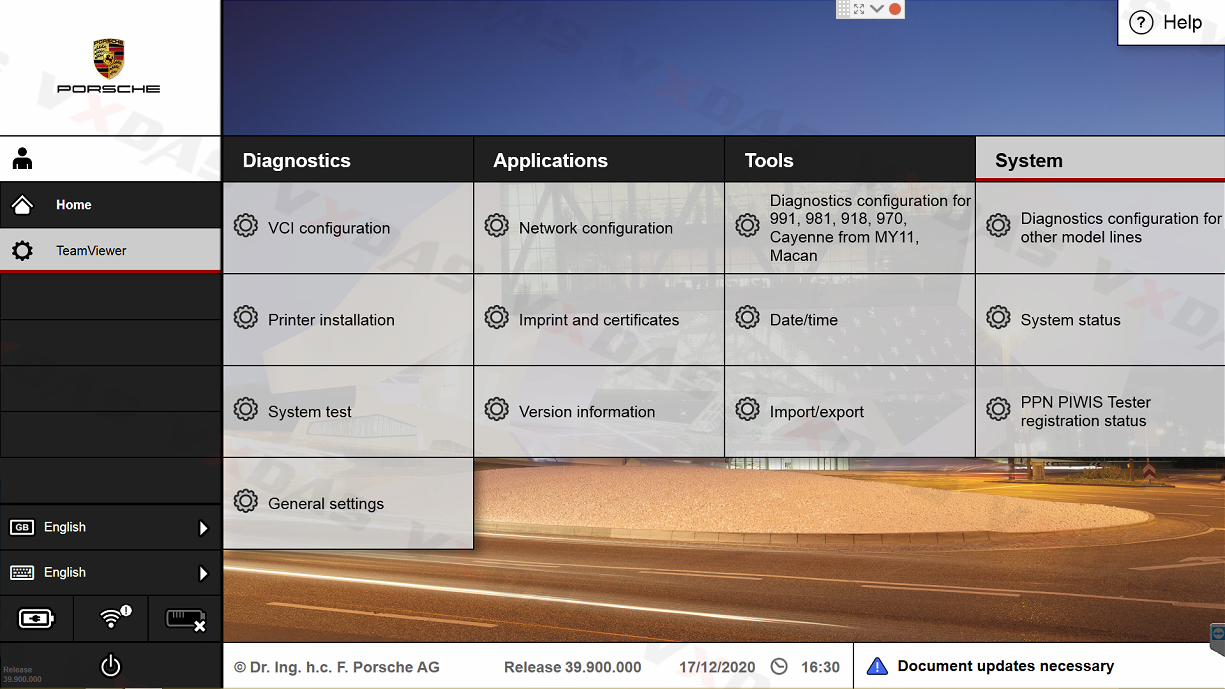Open the Help button
Image resolution: width=1225 pixels, height=689 pixels.
tap(1167, 23)
